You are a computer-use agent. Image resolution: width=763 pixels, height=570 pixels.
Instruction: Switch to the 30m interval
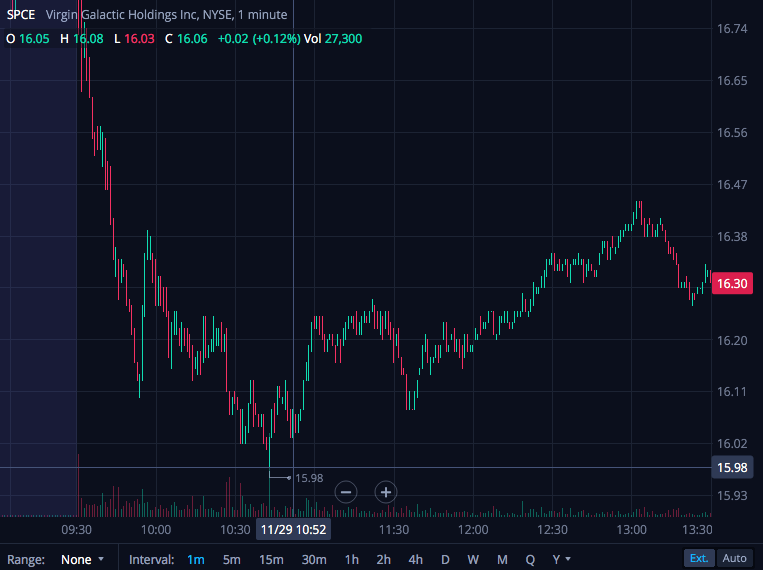(x=314, y=559)
